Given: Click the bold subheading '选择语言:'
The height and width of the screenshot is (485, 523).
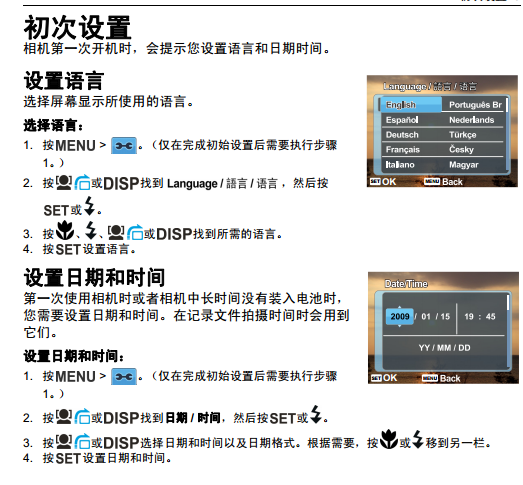Looking at the screenshot, I should [53, 125].
